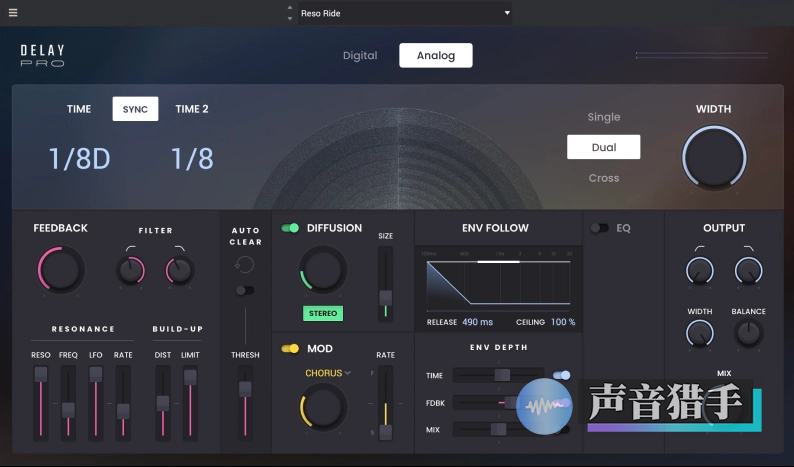This screenshot has width=794, height=467.
Task: Click the Auto Clear circular arrow icon
Action: pos(245,264)
